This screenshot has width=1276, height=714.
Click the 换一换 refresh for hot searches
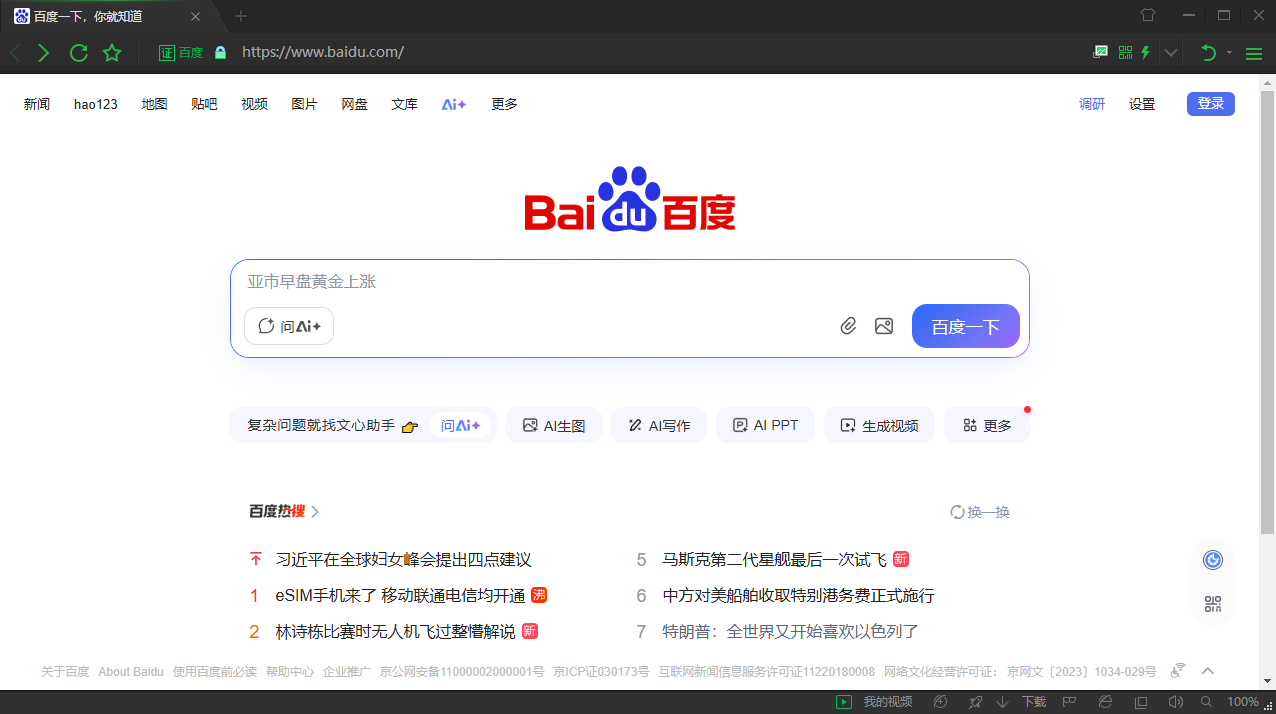(x=980, y=511)
